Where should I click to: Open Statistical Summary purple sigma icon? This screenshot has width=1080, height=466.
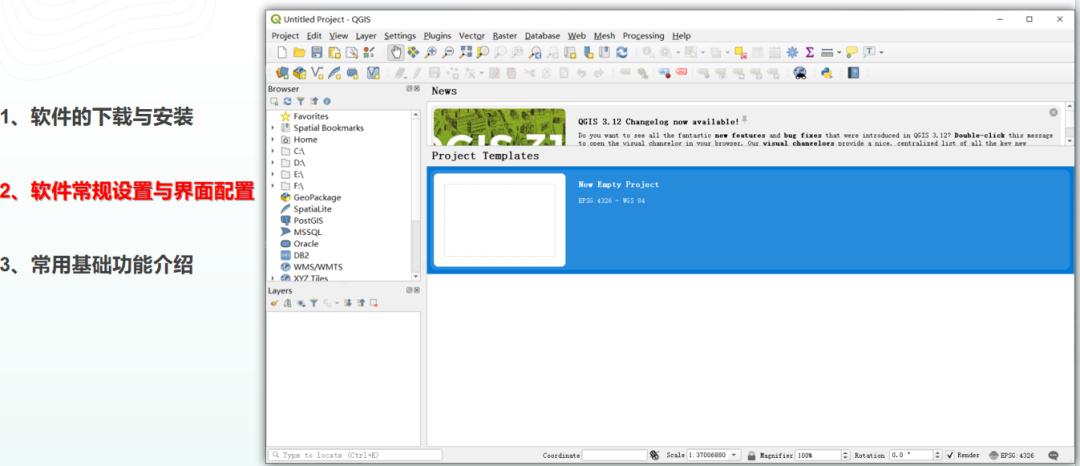810,52
